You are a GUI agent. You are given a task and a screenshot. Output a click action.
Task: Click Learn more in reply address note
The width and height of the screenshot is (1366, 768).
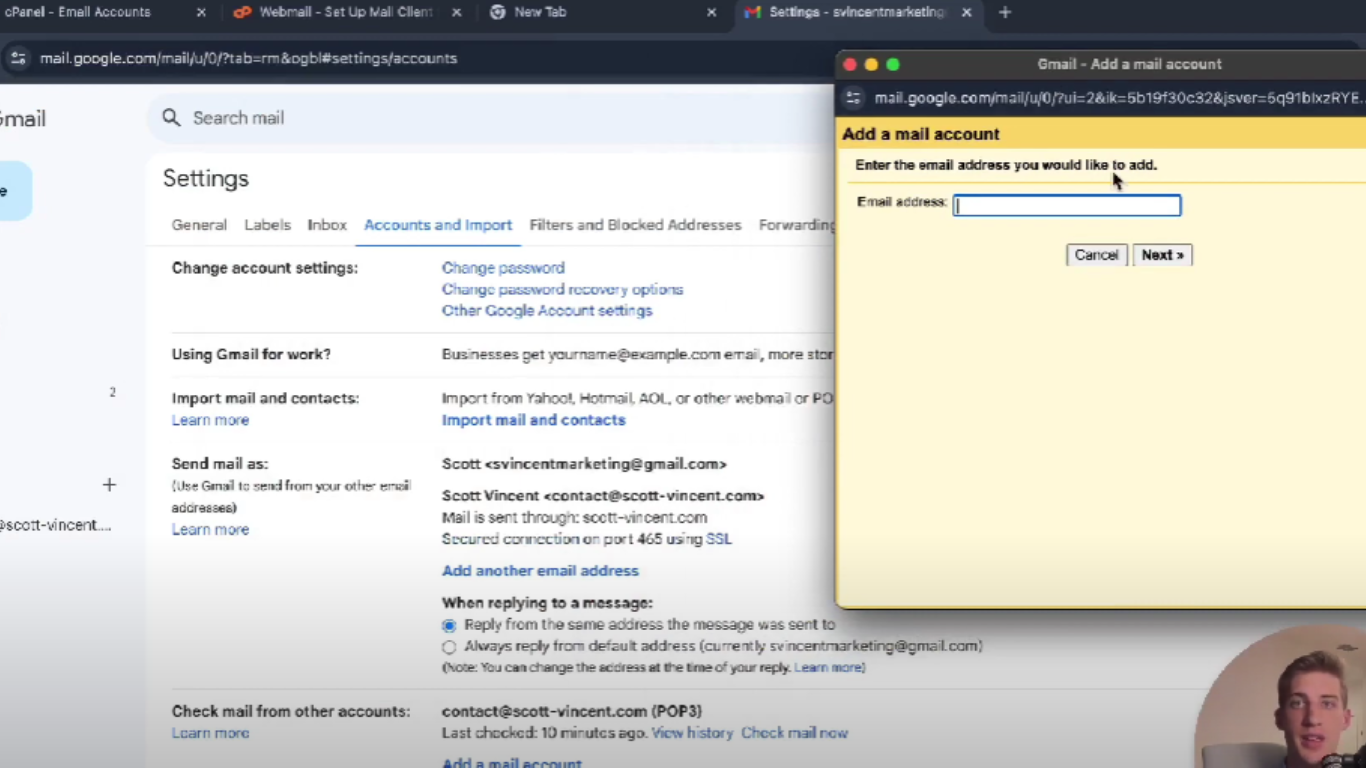click(829, 667)
